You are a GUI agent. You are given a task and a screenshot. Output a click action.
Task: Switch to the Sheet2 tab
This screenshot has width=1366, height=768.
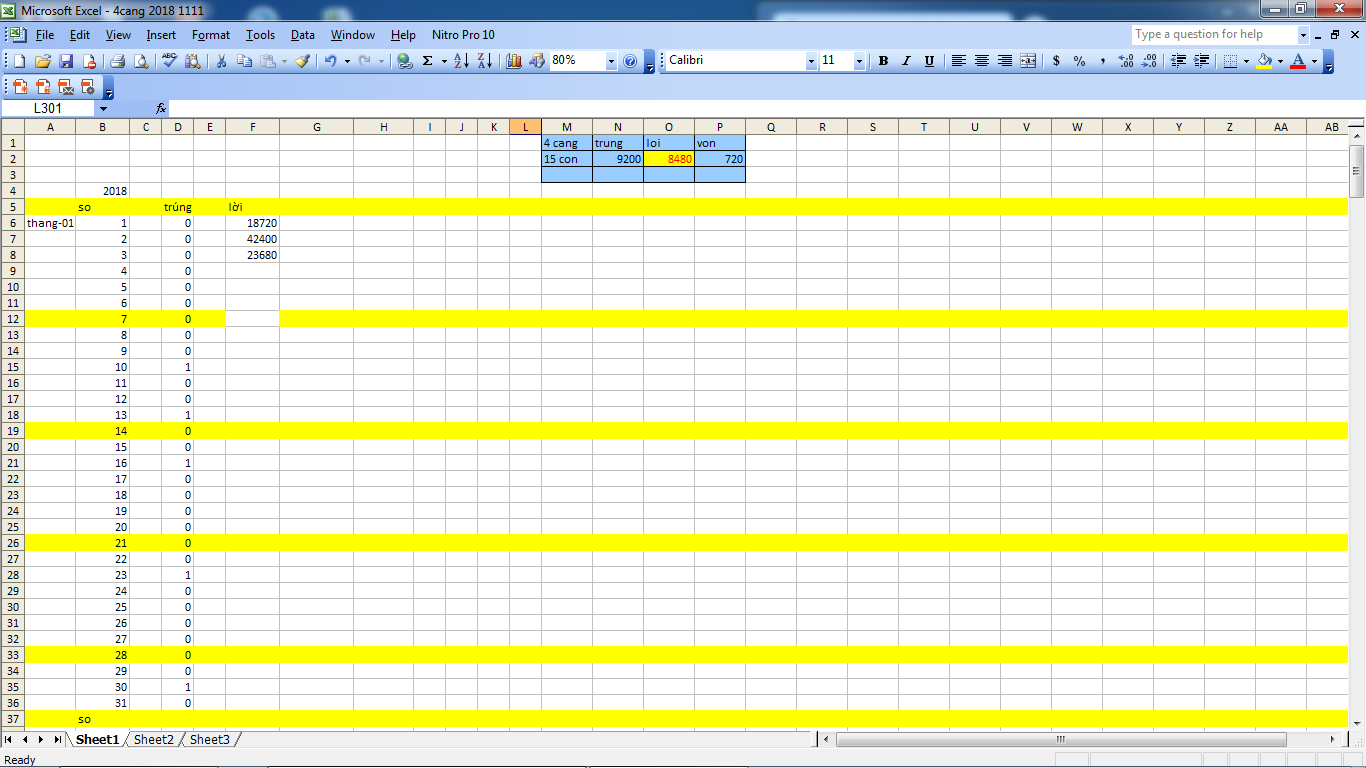pos(154,740)
